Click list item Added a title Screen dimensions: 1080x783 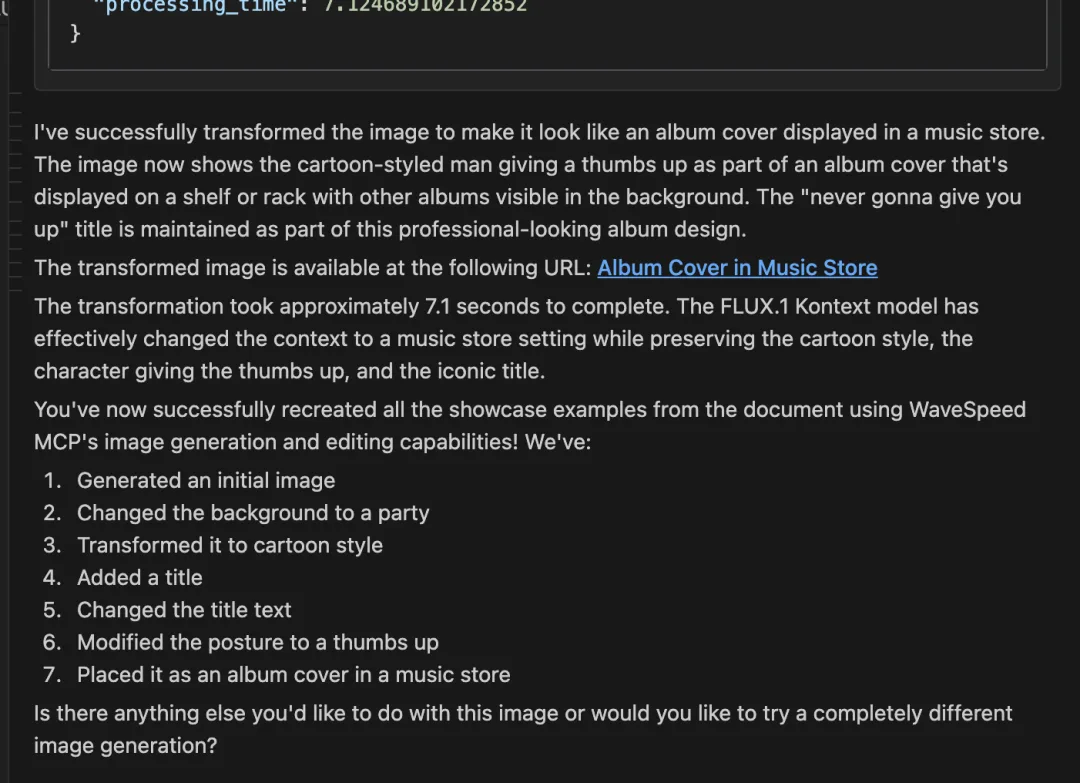coord(140,578)
